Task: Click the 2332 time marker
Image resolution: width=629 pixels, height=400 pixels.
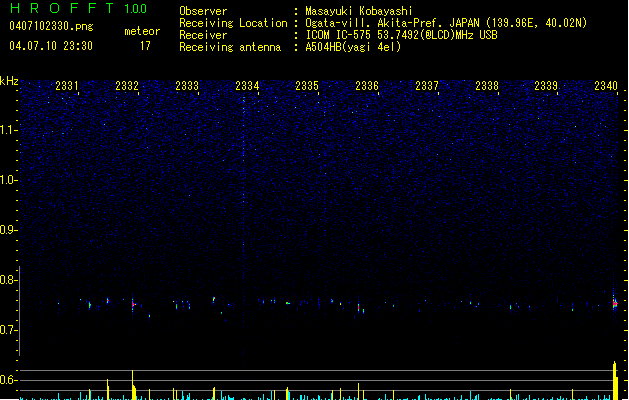Action: (x=127, y=86)
